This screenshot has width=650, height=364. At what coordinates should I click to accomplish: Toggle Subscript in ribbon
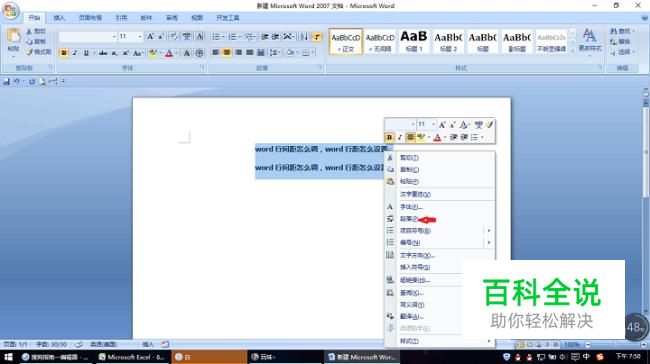click(114, 53)
